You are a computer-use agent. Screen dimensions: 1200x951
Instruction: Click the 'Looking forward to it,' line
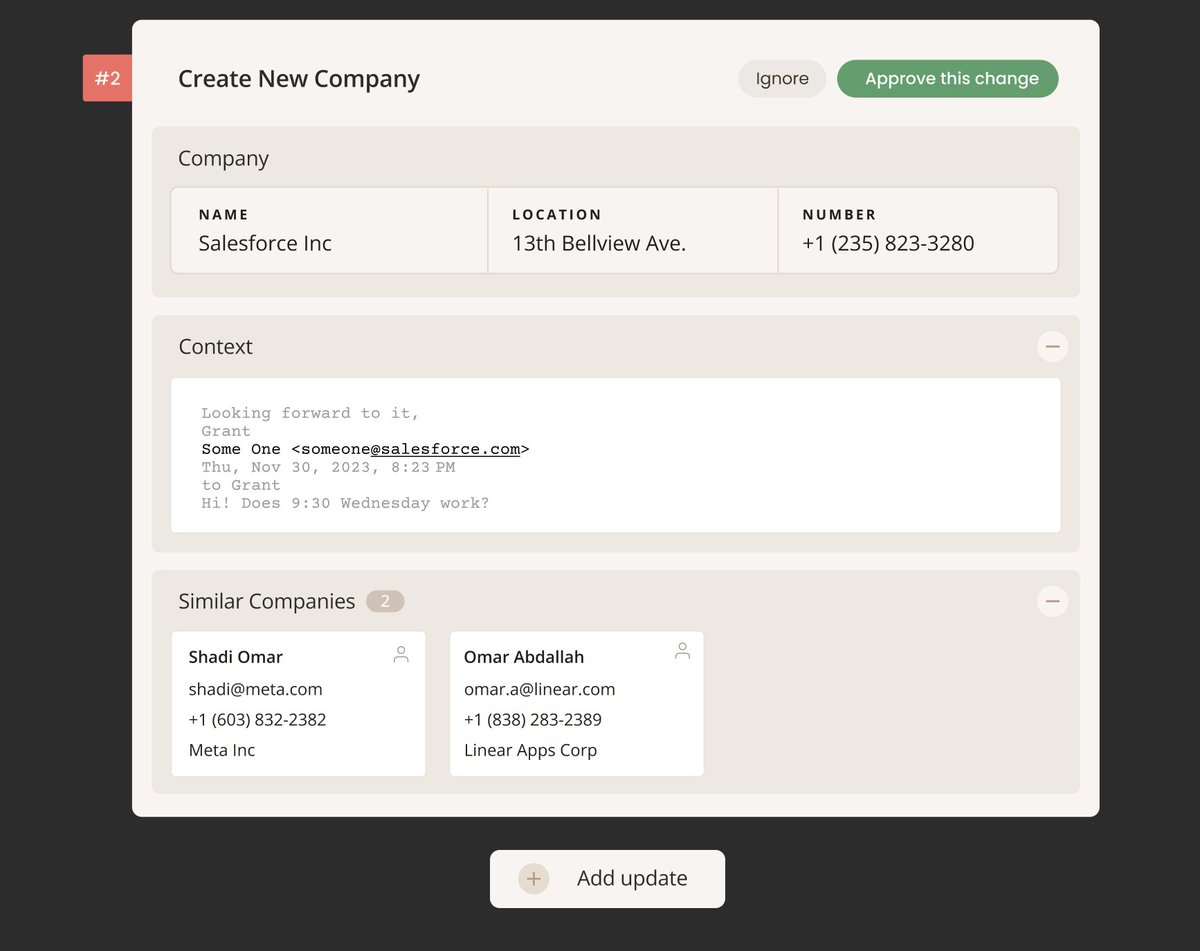(311, 413)
